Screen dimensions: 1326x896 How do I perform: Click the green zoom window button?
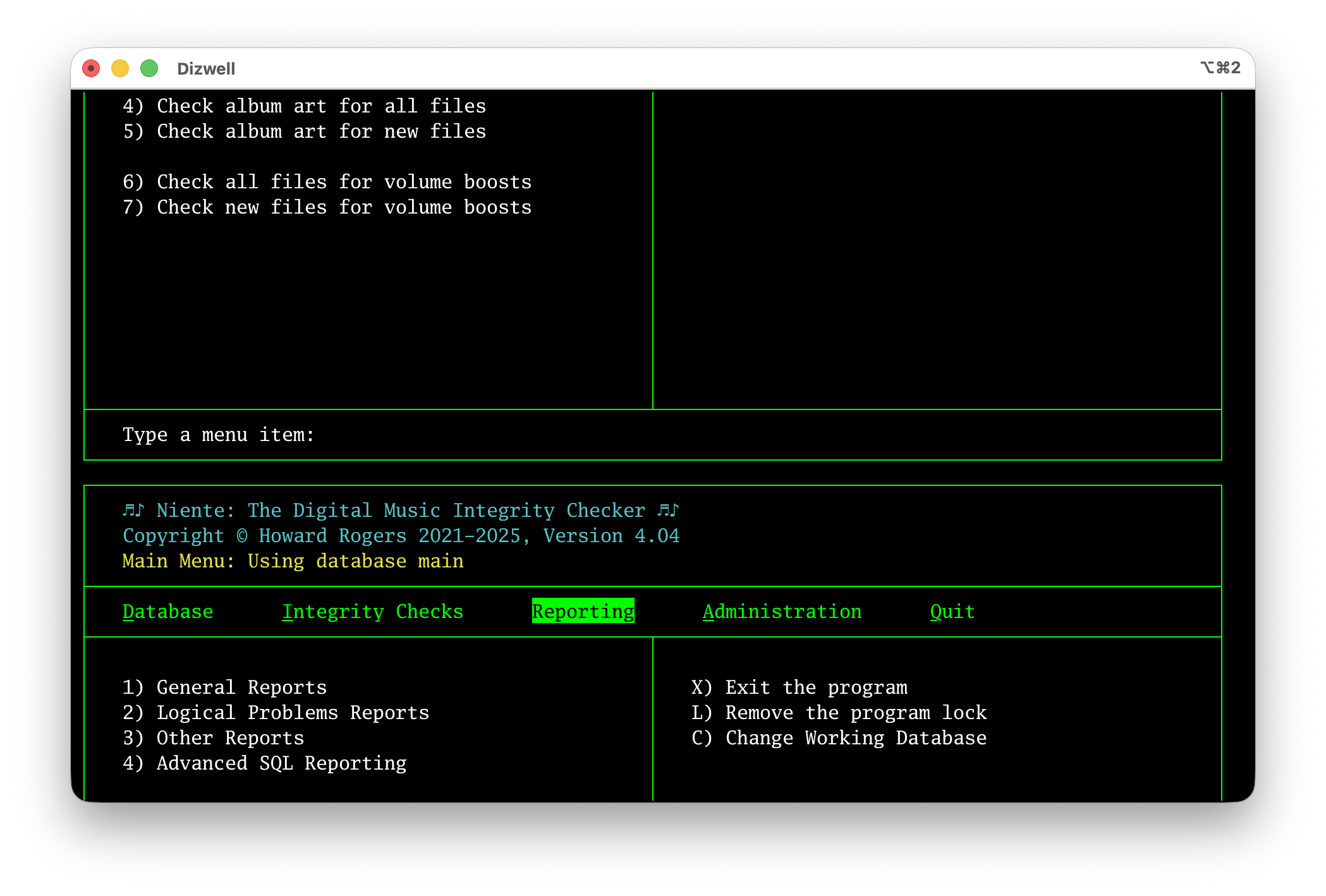click(149, 68)
